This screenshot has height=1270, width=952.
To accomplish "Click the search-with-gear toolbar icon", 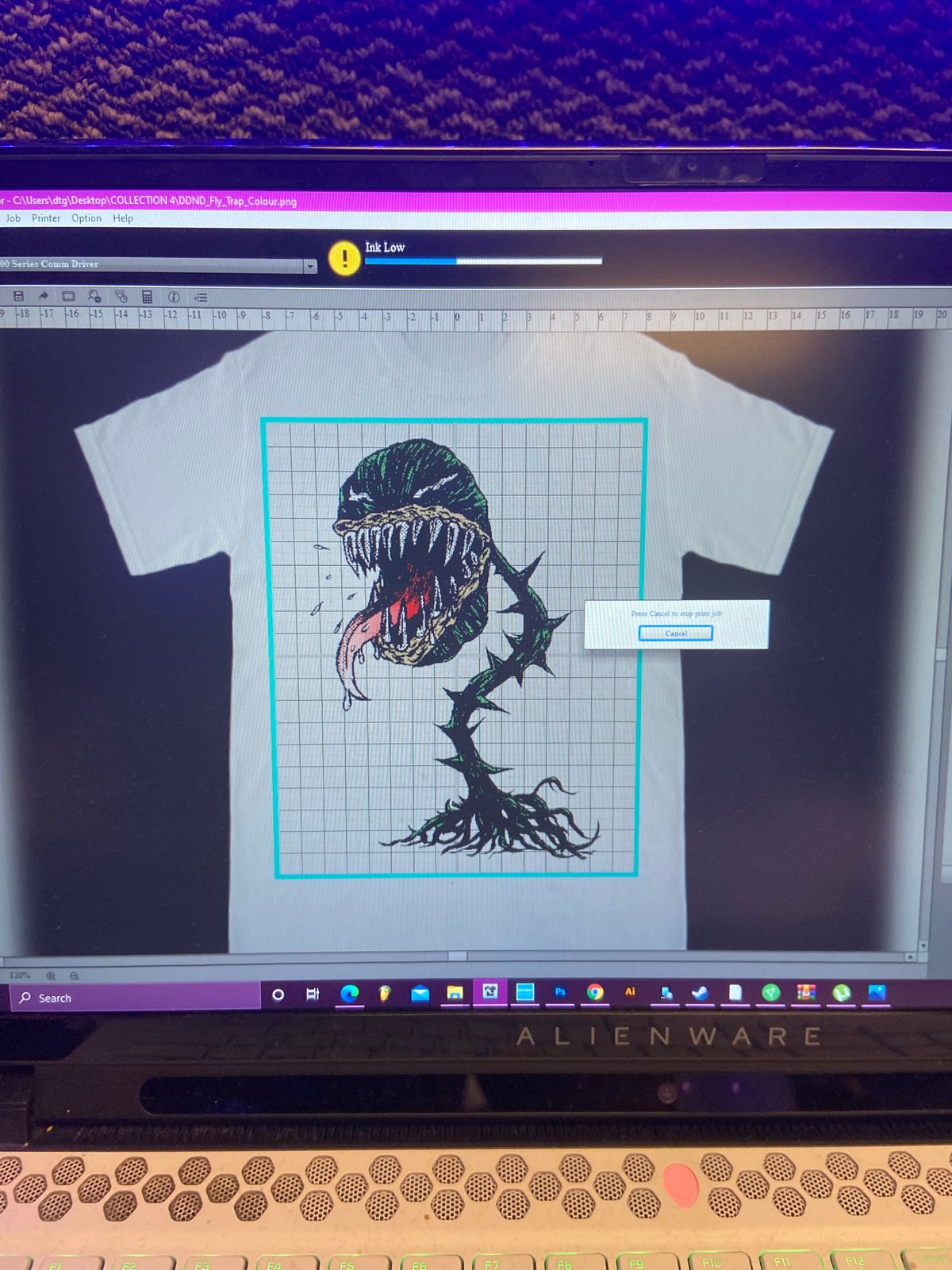I will pyautogui.click(x=94, y=296).
